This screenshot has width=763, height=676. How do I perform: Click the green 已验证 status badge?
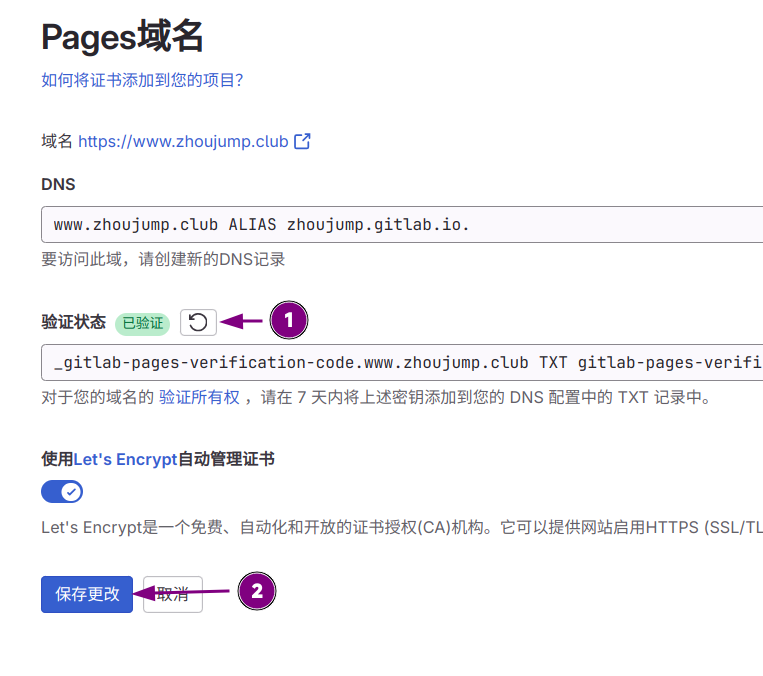(142, 323)
